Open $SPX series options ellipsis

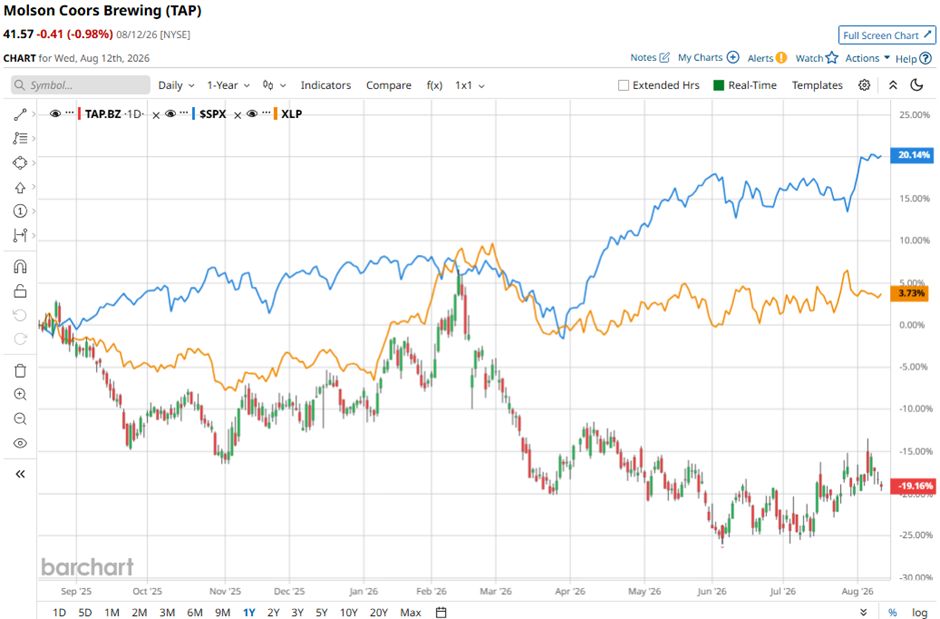(x=184, y=113)
